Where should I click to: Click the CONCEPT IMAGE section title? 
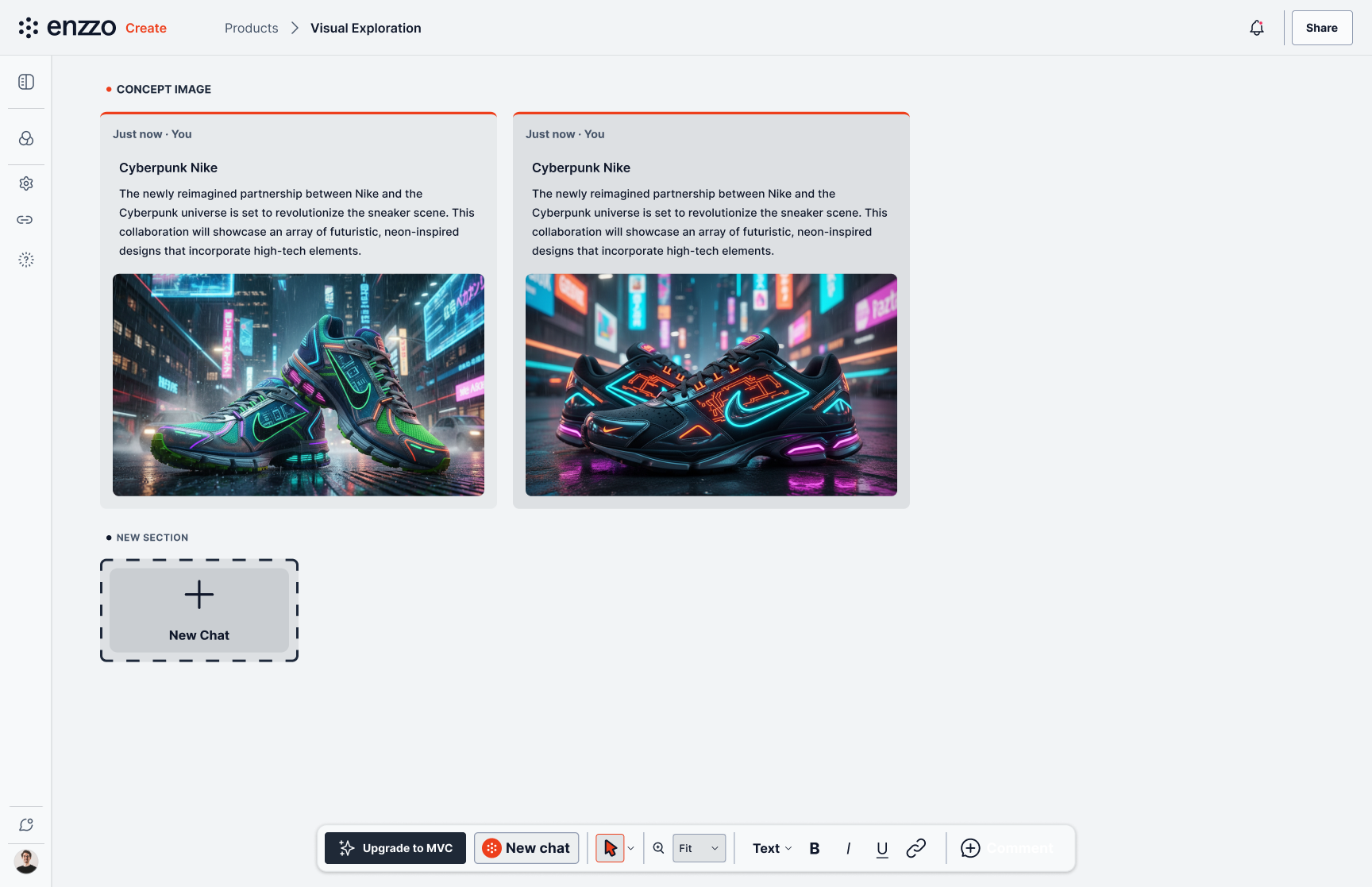click(164, 89)
